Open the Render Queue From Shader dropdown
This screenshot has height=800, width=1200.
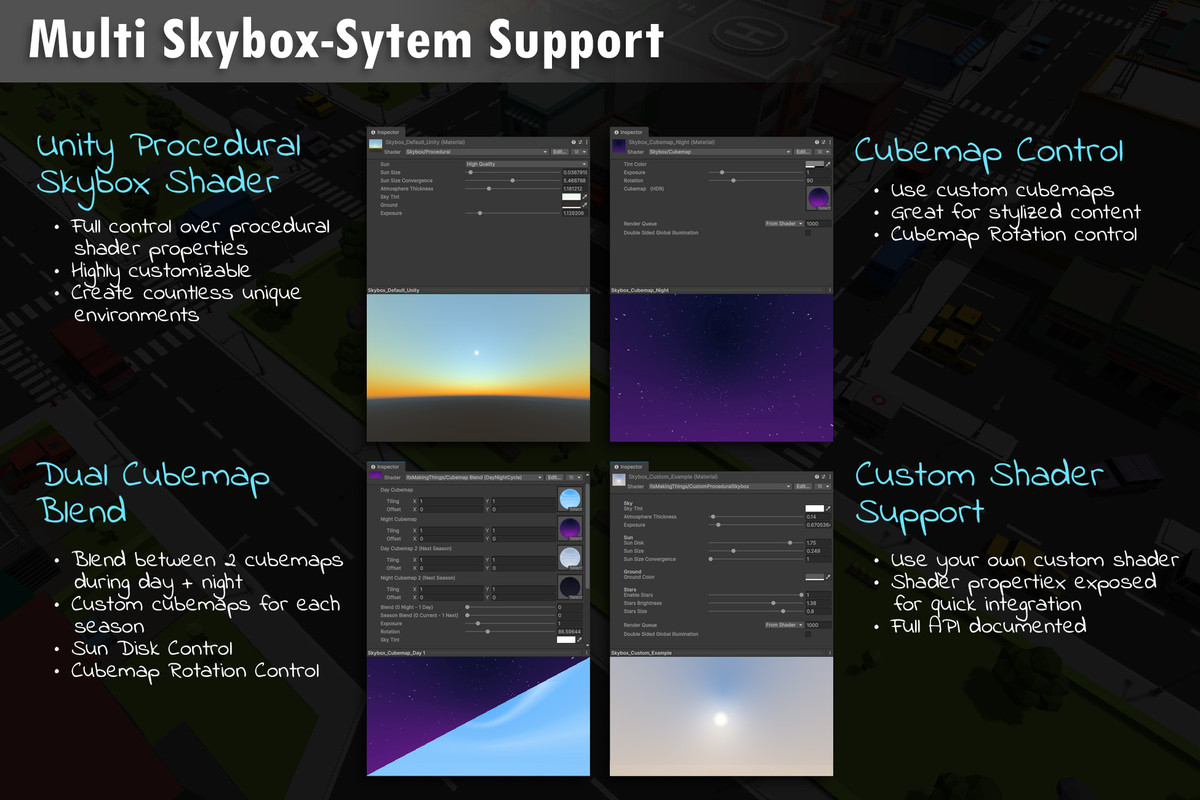784,223
